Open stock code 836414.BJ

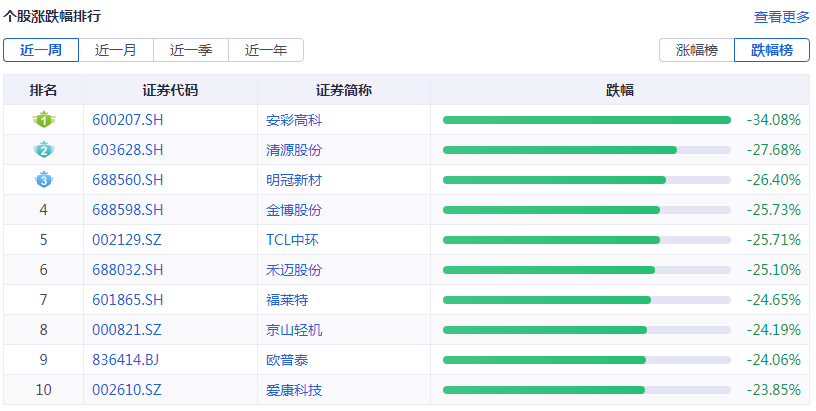tap(126, 360)
